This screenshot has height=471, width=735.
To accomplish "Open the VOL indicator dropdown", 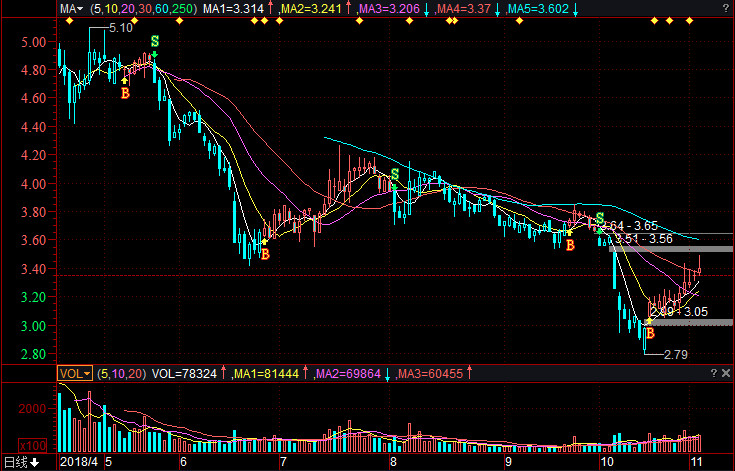I will [74, 373].
